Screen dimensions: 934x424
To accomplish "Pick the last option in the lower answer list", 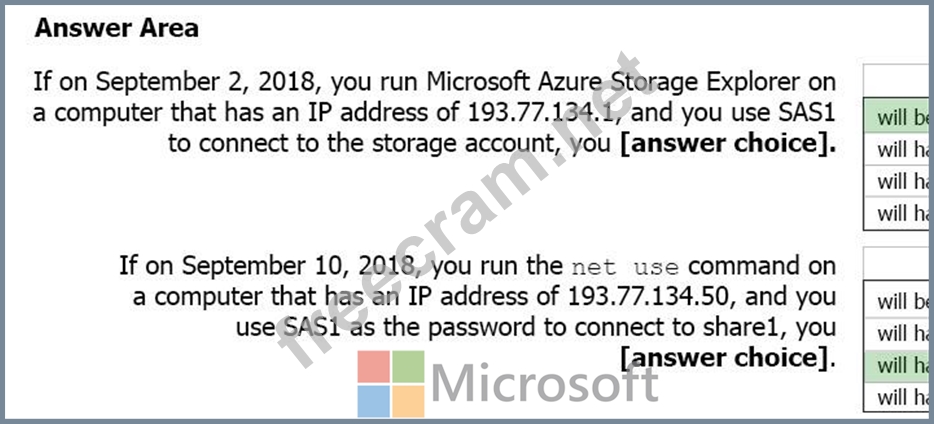I will point(900,397).
